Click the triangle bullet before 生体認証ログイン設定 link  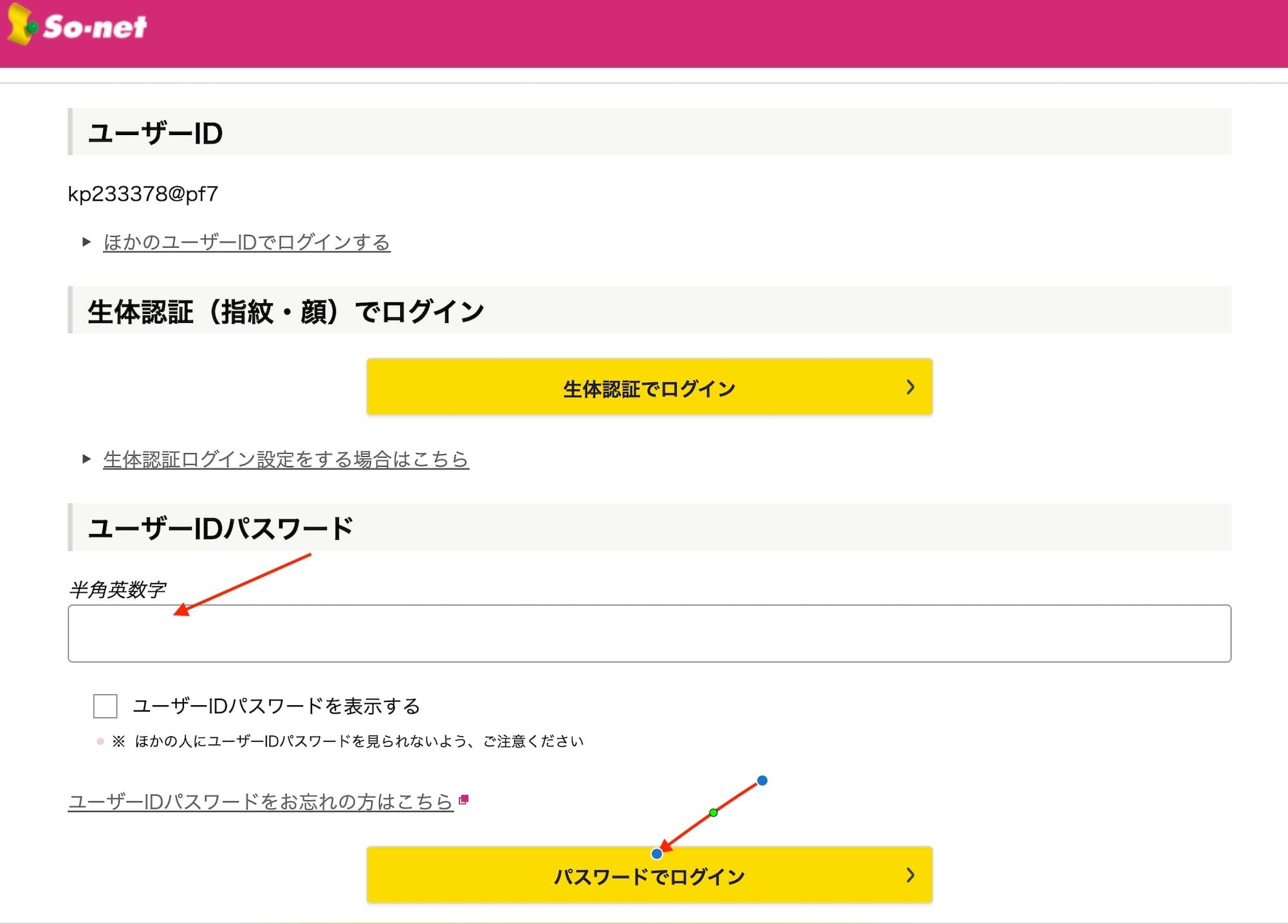[86, 459]
